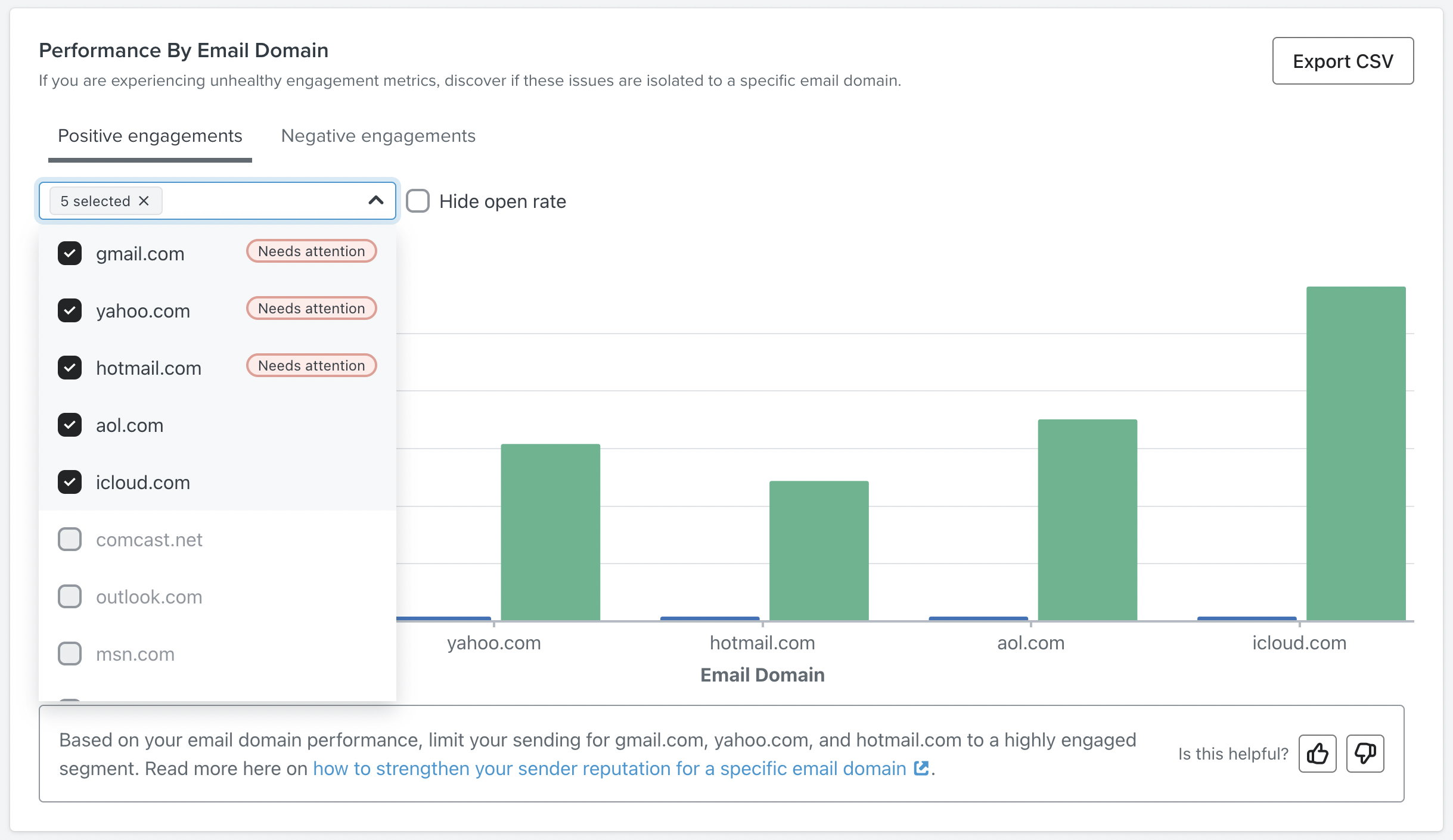Collapse the domain filter dropdown panel
The height and width of the screenshot is (840, 1453).
pos(376,200)
